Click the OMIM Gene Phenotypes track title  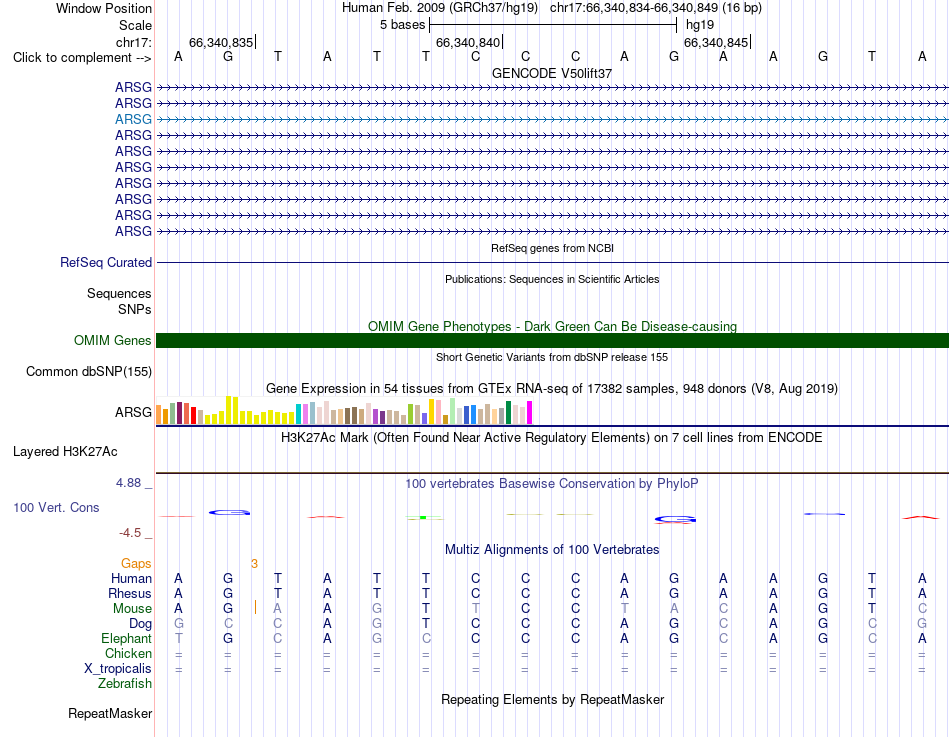tap(552, 327)
